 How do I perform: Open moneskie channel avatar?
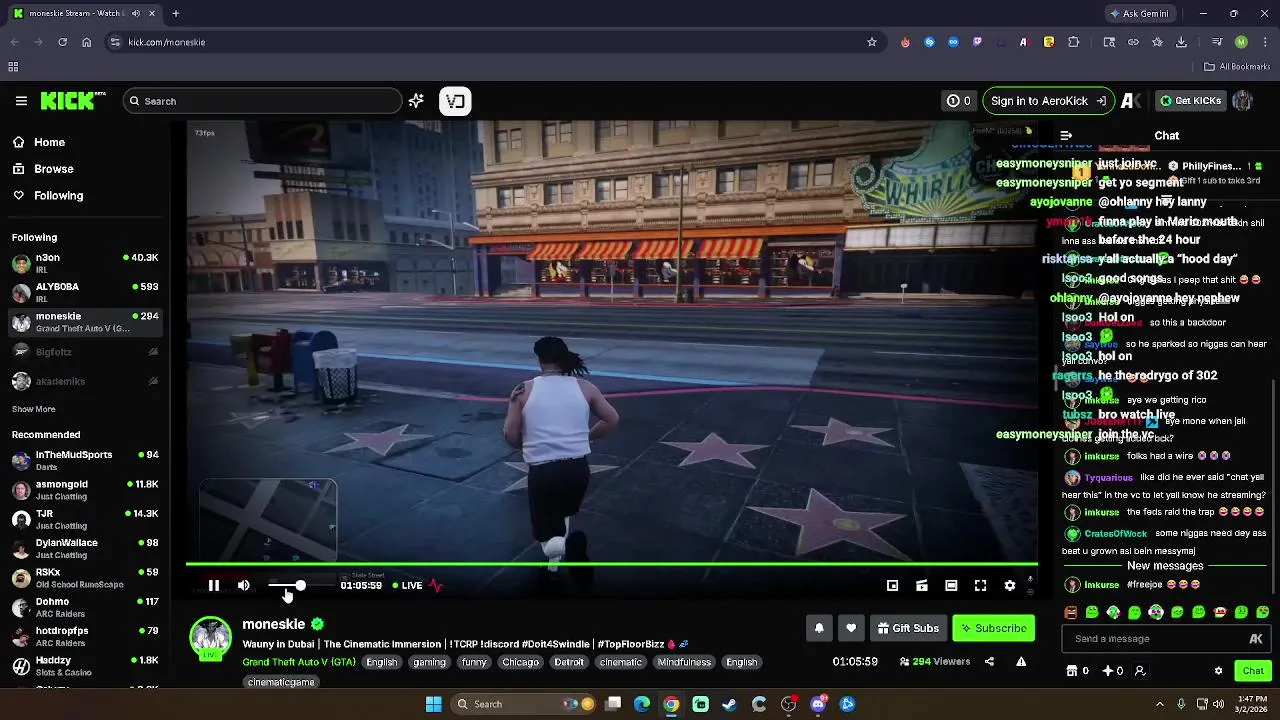(210, 639)
